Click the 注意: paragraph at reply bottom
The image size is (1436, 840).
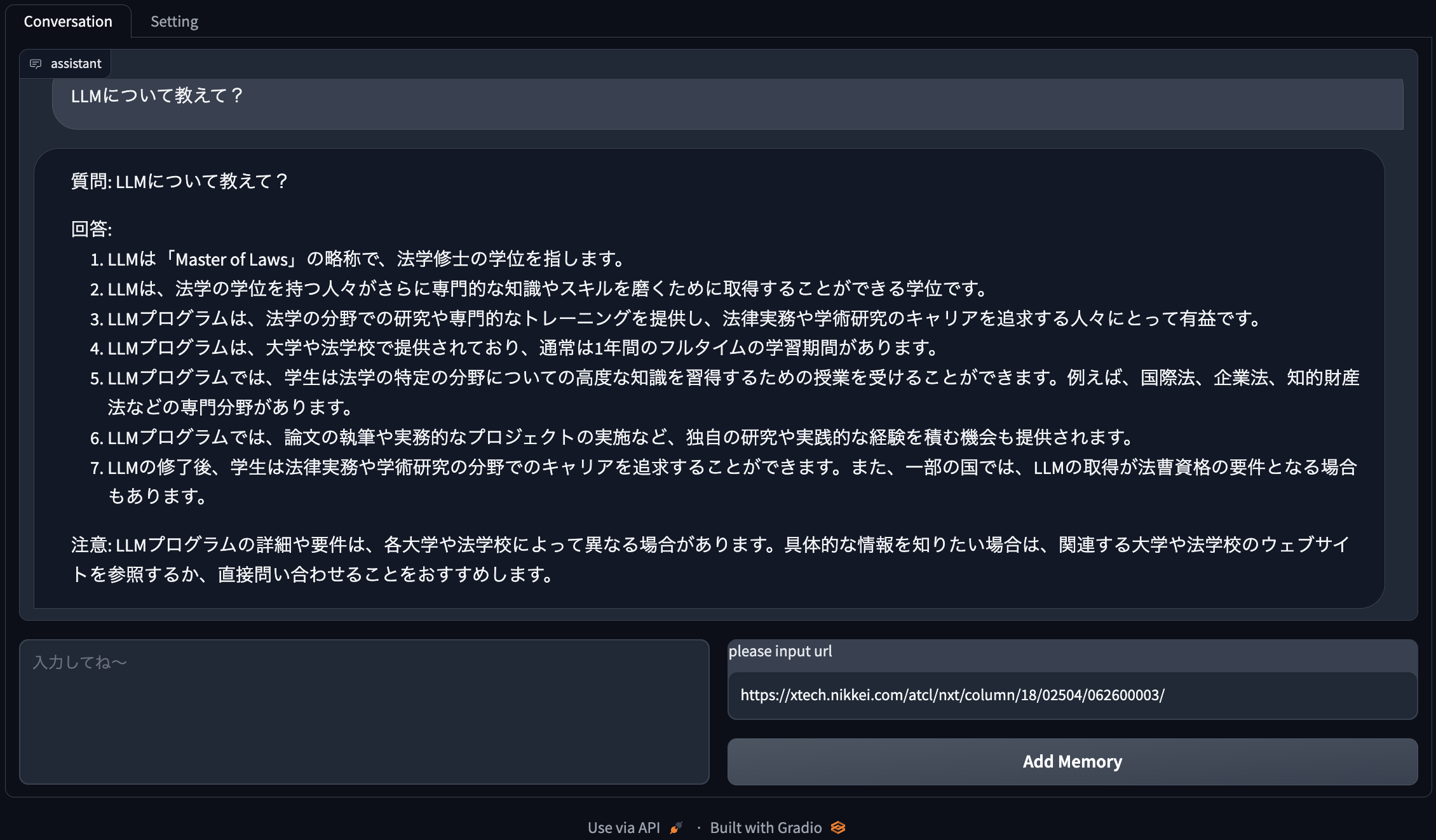(x=708, y=545)
